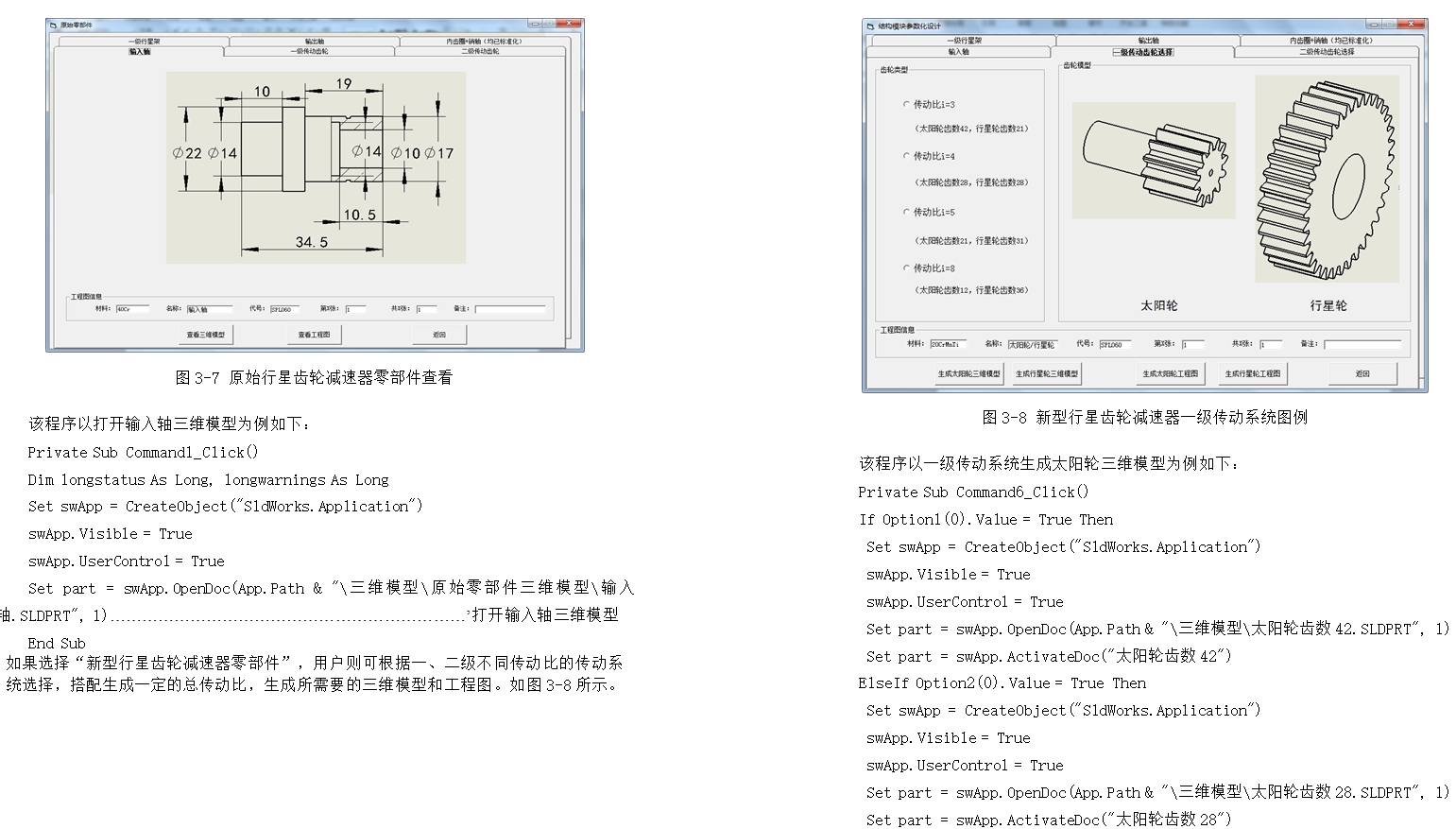Select 传动比i=8 radio button
This screenshot has width=1456, height=829.
[x=929, y=268]
